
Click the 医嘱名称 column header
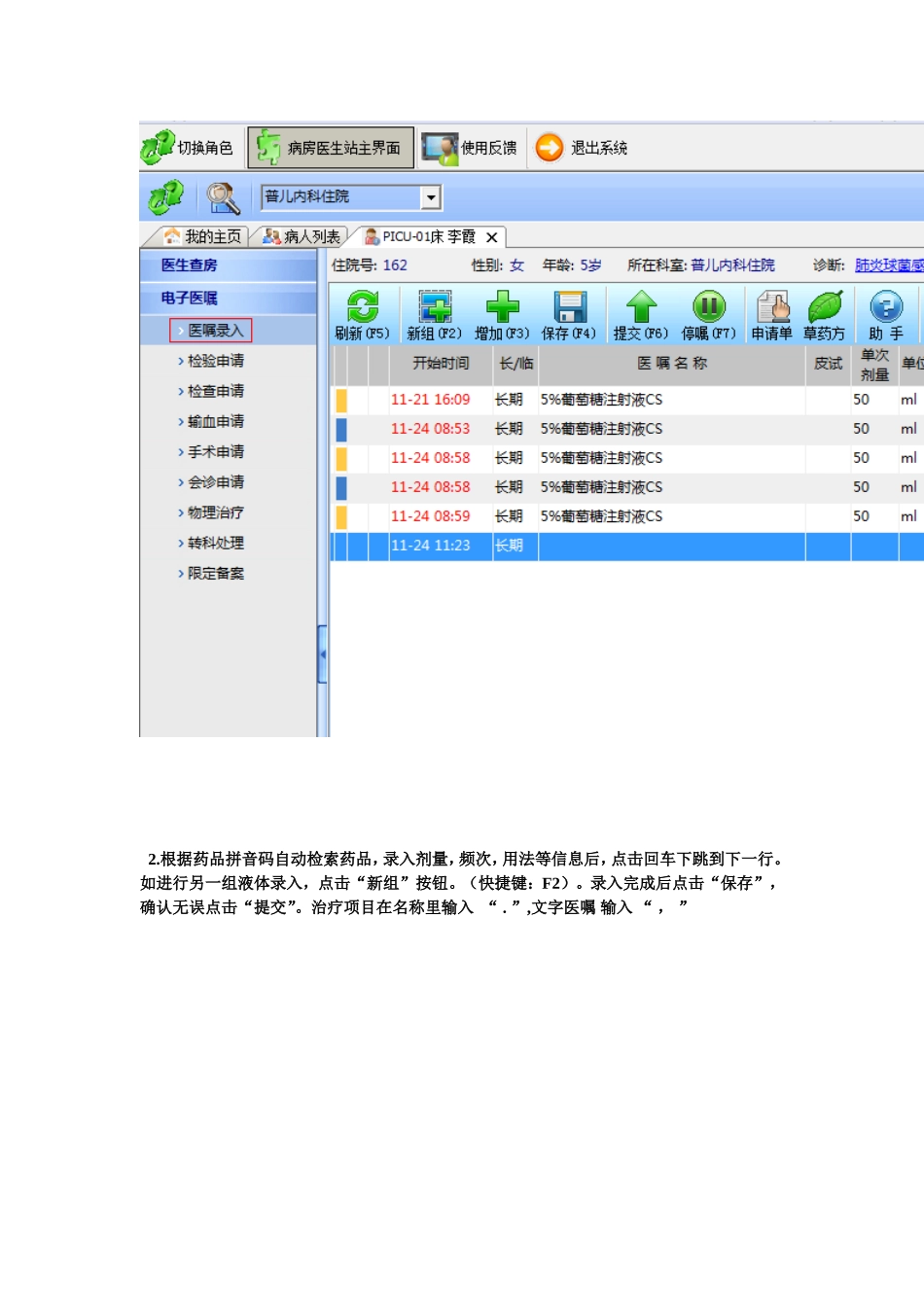672,364
